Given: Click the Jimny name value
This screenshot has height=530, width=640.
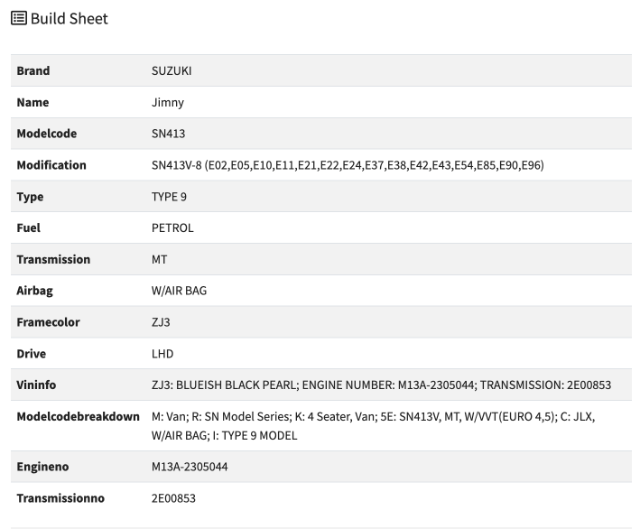Looking at the screenshot, I should [167, 102].
